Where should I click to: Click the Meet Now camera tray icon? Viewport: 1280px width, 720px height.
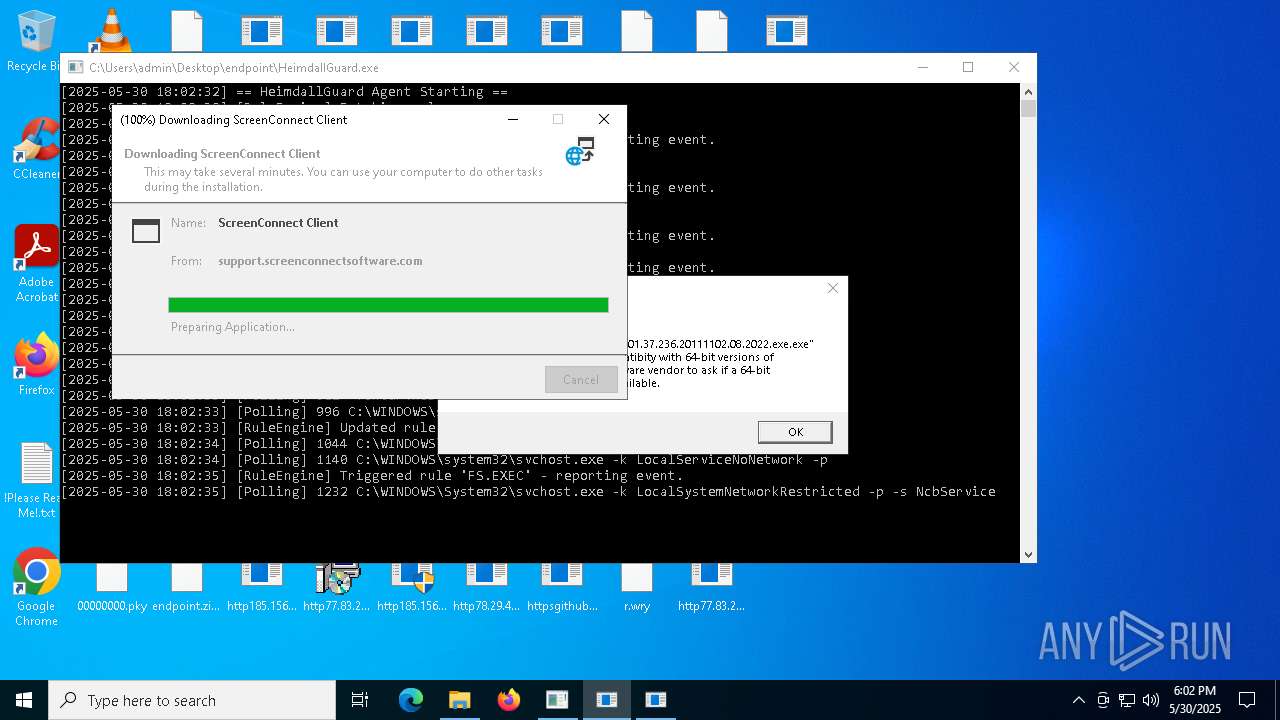1103,700
